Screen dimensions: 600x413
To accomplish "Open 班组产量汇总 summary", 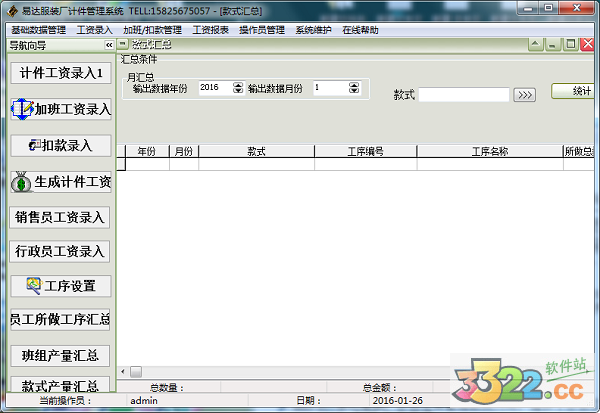I will point(60,356).
